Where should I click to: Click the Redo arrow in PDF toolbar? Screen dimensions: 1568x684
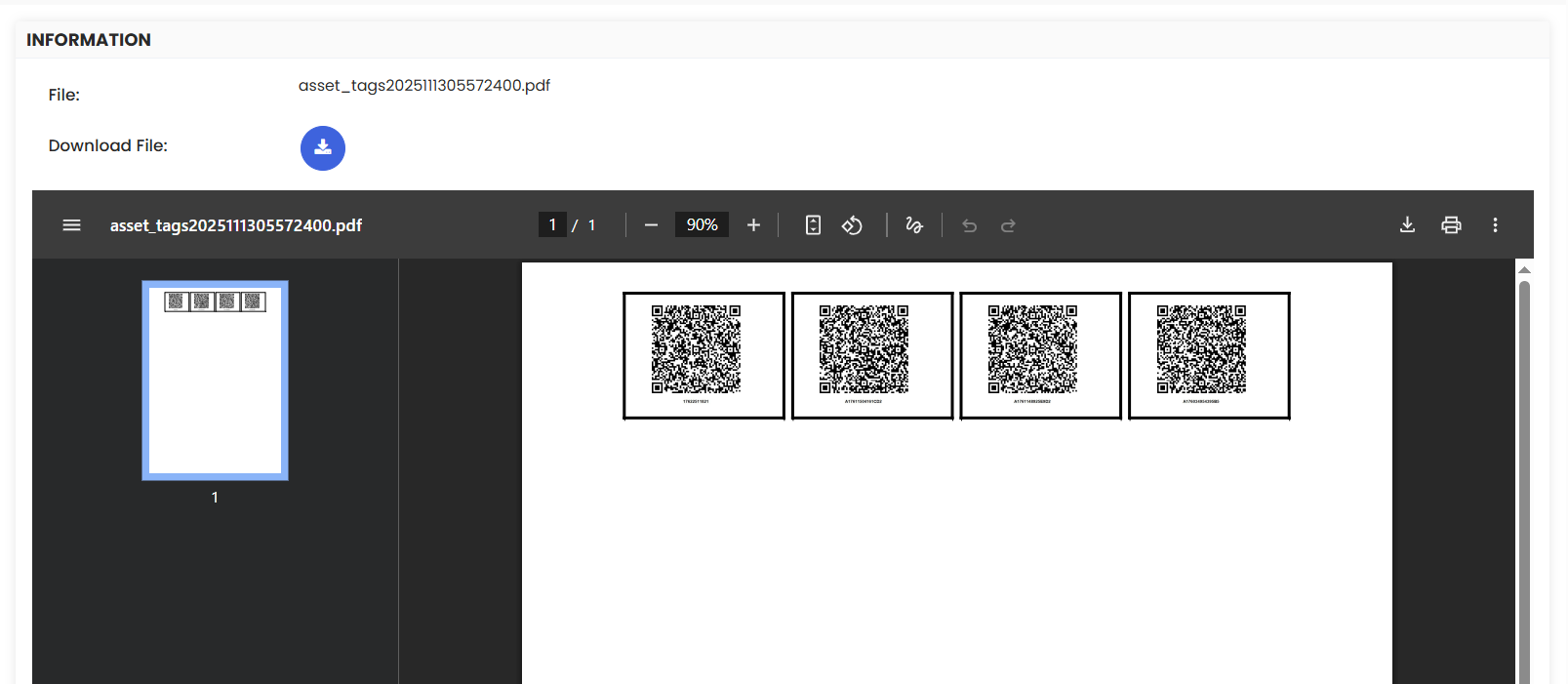click(x=1008, y=225)
